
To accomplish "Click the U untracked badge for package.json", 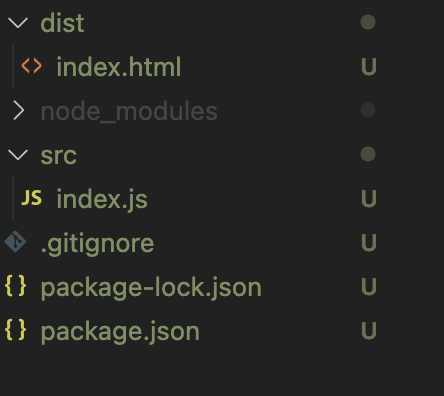I will point(369,331).
